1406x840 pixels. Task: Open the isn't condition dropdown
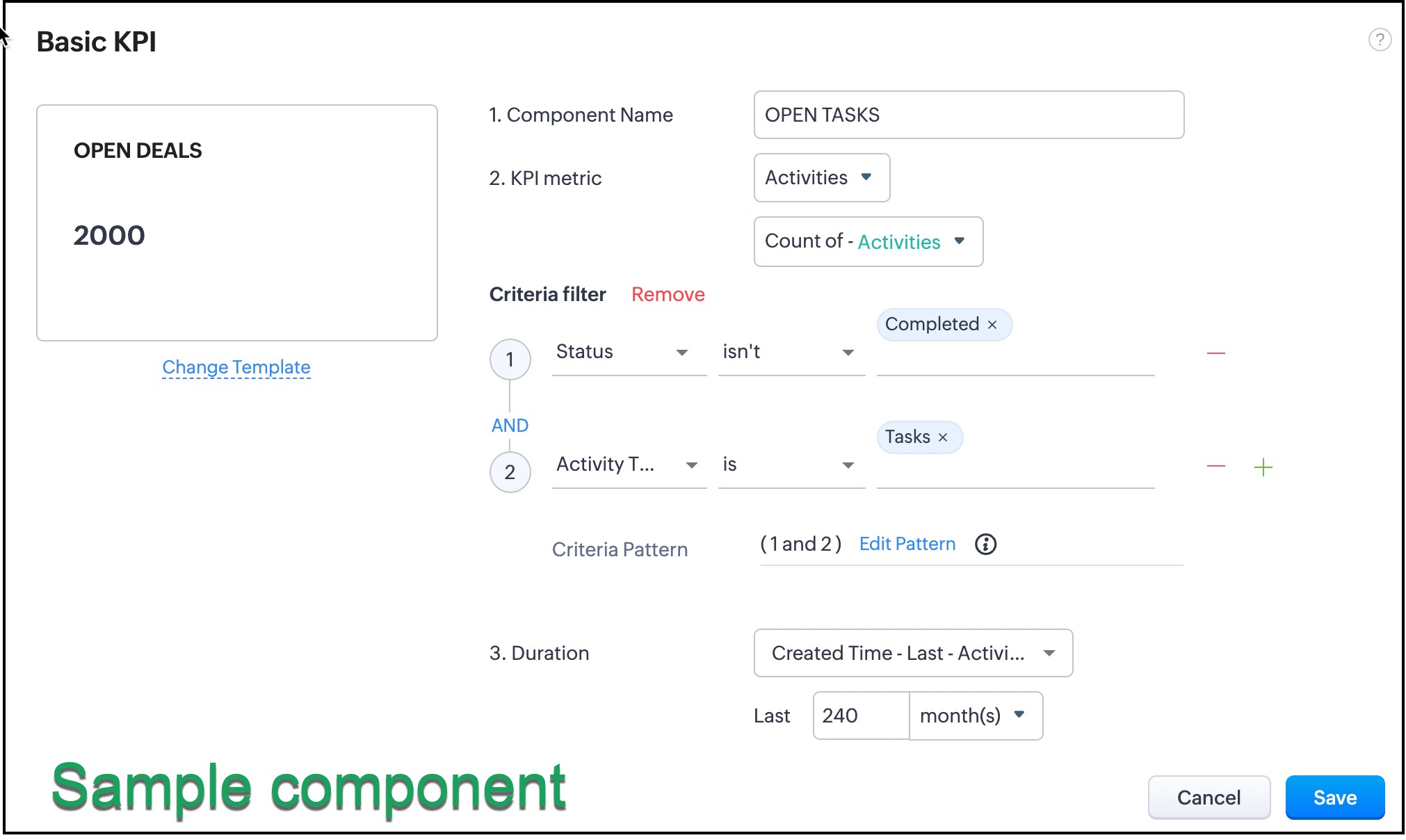(791, 353)
